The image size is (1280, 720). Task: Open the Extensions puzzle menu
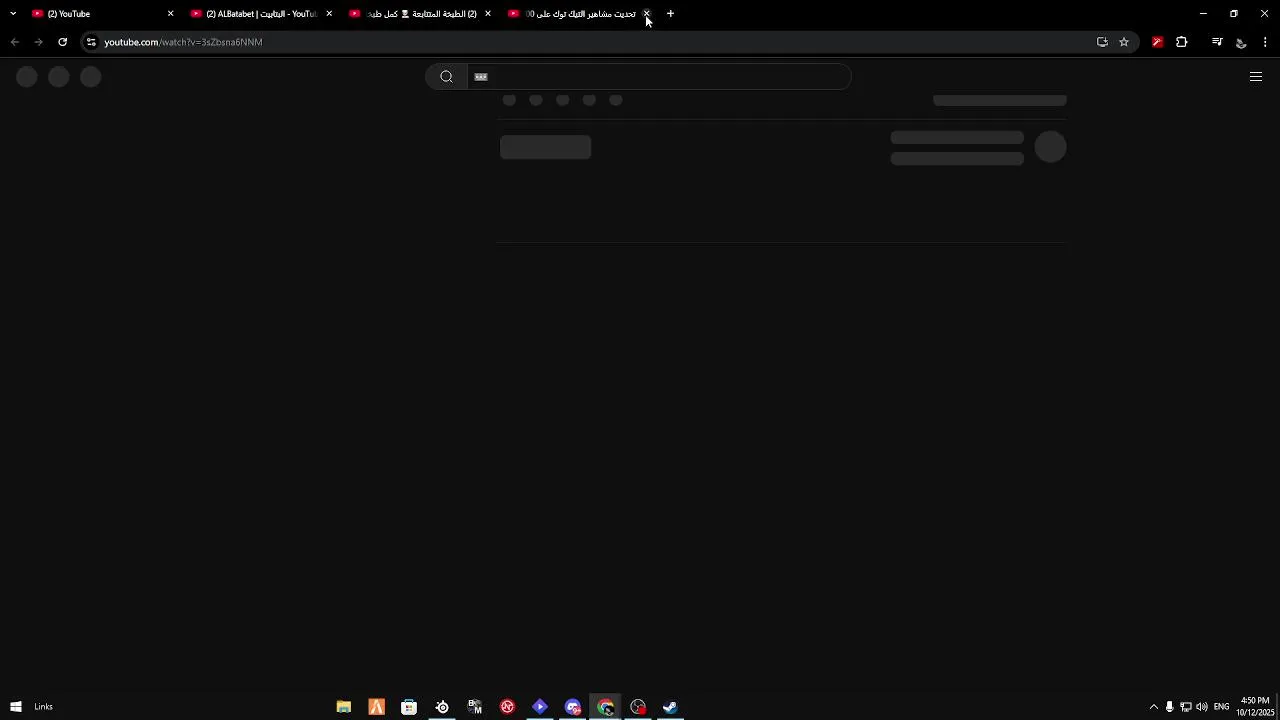coord(1182,42)
